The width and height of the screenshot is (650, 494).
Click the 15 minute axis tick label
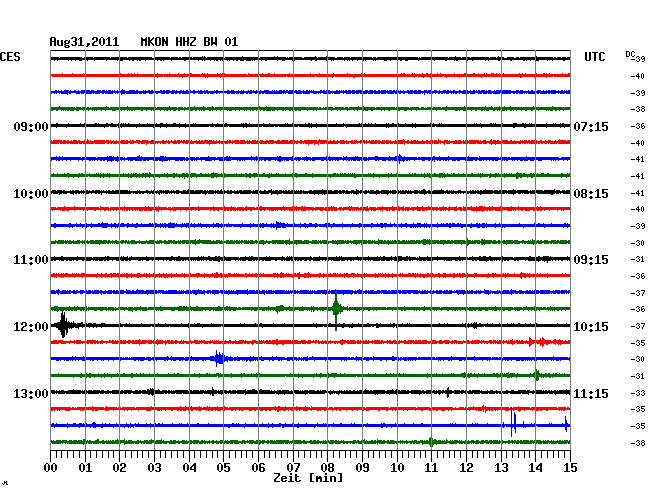coord(570,467)
